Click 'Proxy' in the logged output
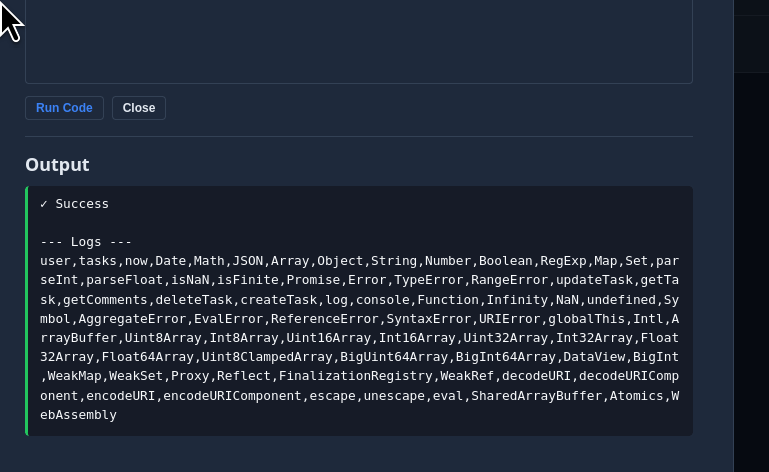The image size is (769, 472). (x=190, y=376)
